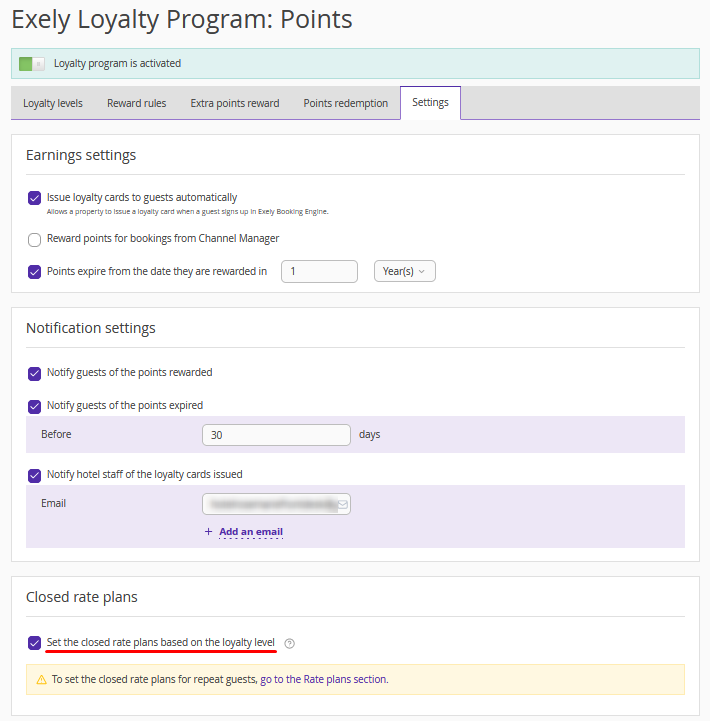Image resolution: width=710 pixels, height=721 pixels.
Task: Open the Year(s) period dropdown
Action: click(x=405, y=271)
